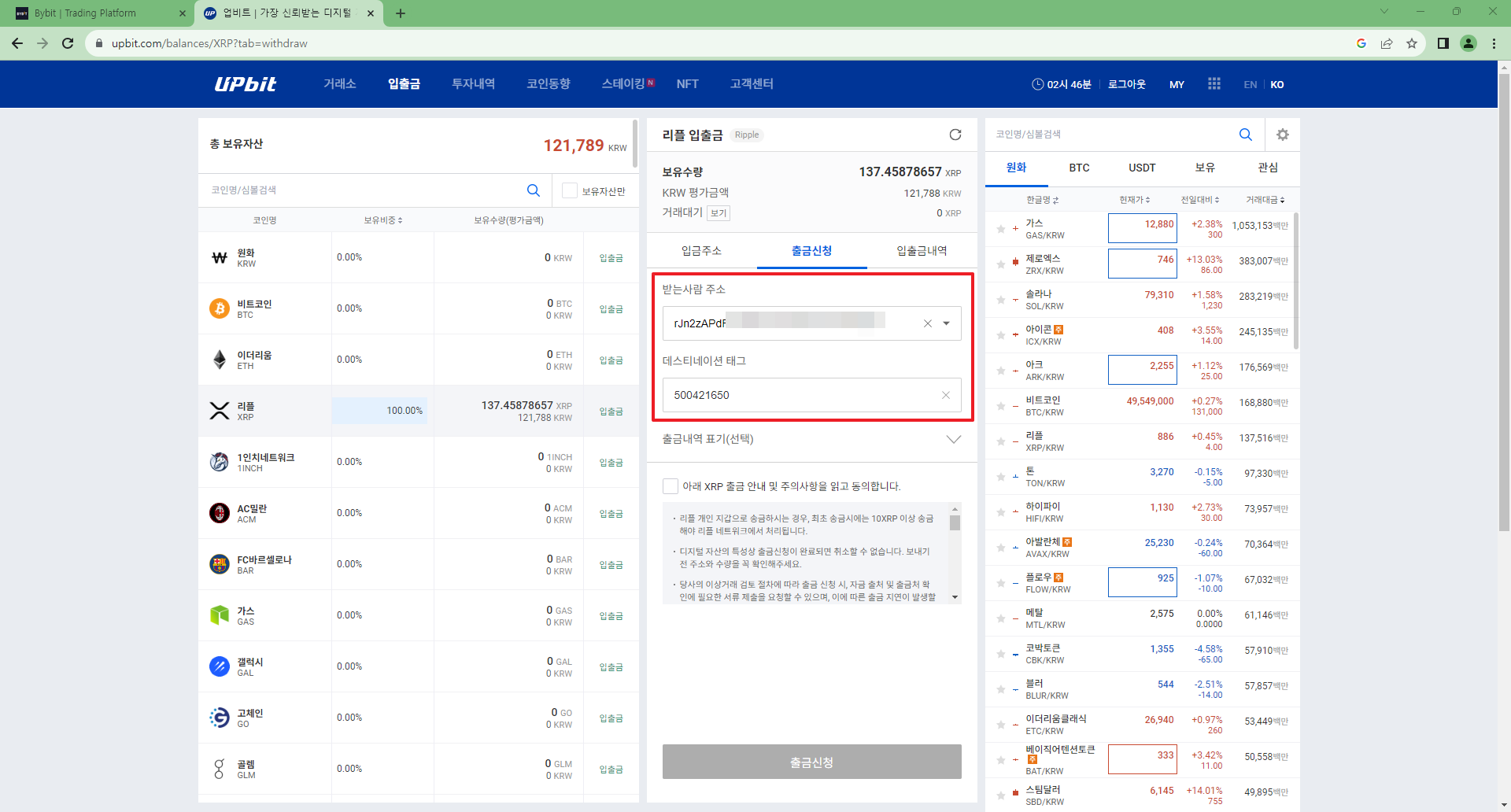
Task: Expand 출금내역 표기(선택) section
Action: (x=953, y=439)
